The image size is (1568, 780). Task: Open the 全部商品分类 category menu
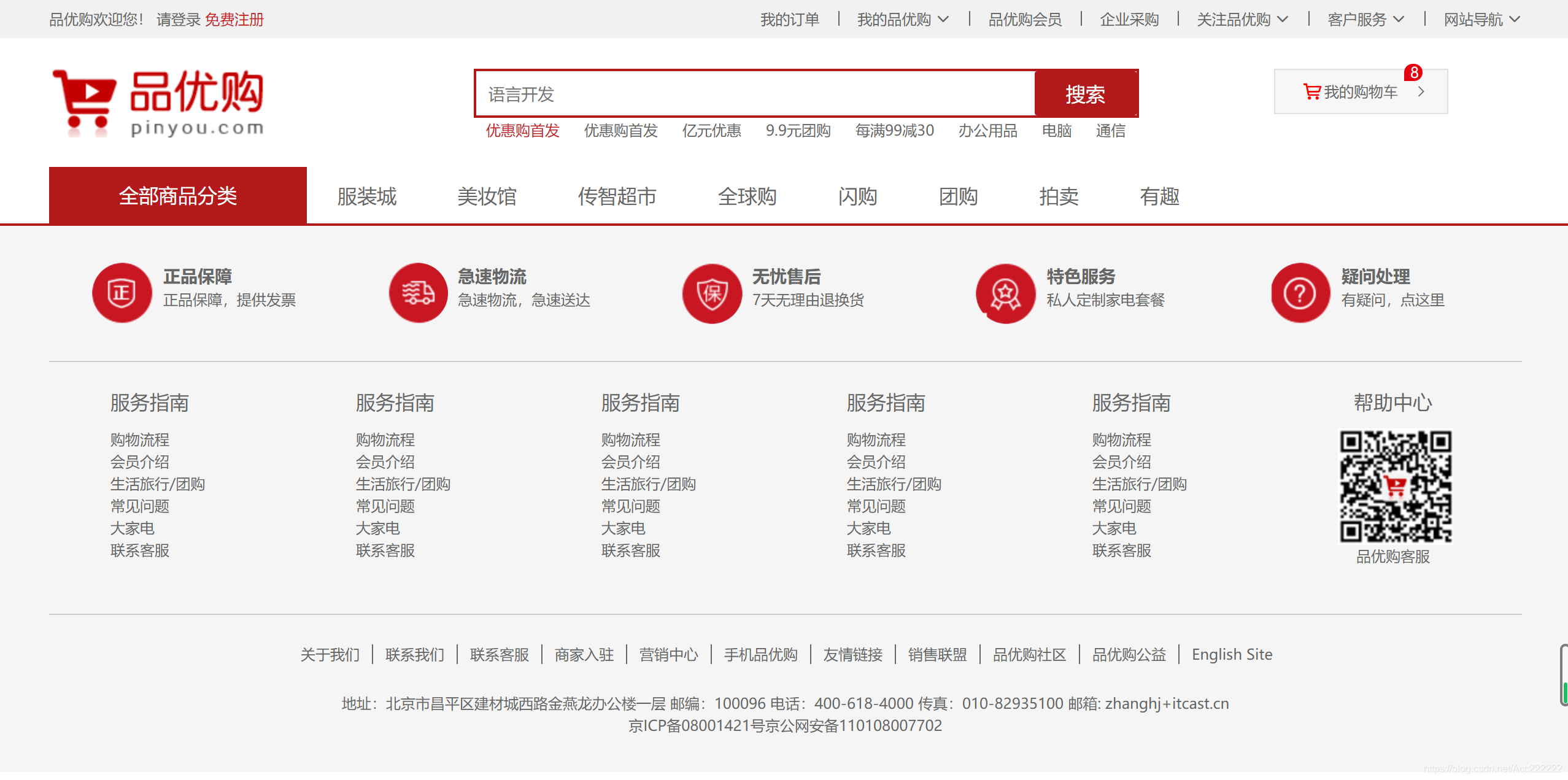pos(178,196)
